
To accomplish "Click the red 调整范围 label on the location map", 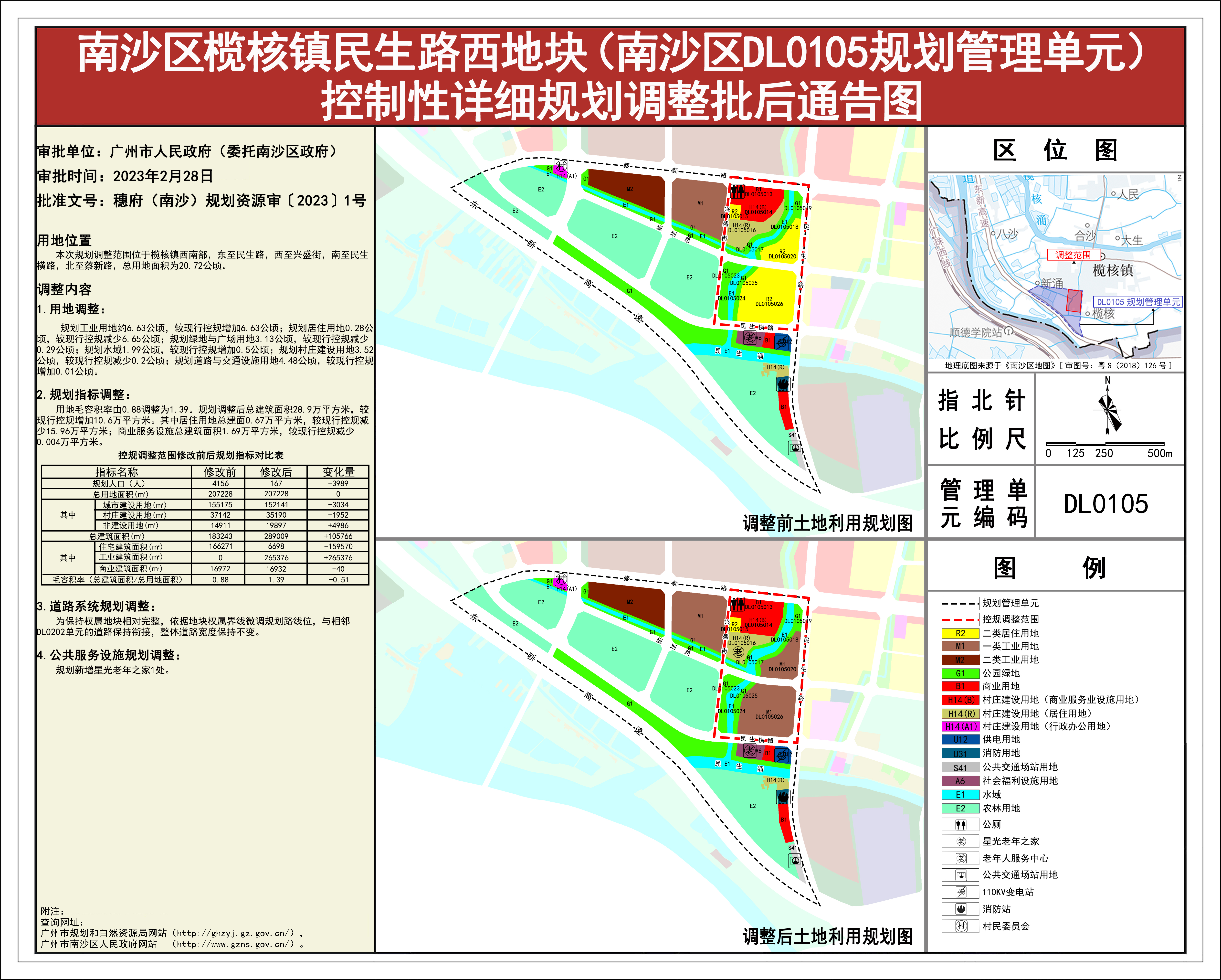I will coord(1073,255).
